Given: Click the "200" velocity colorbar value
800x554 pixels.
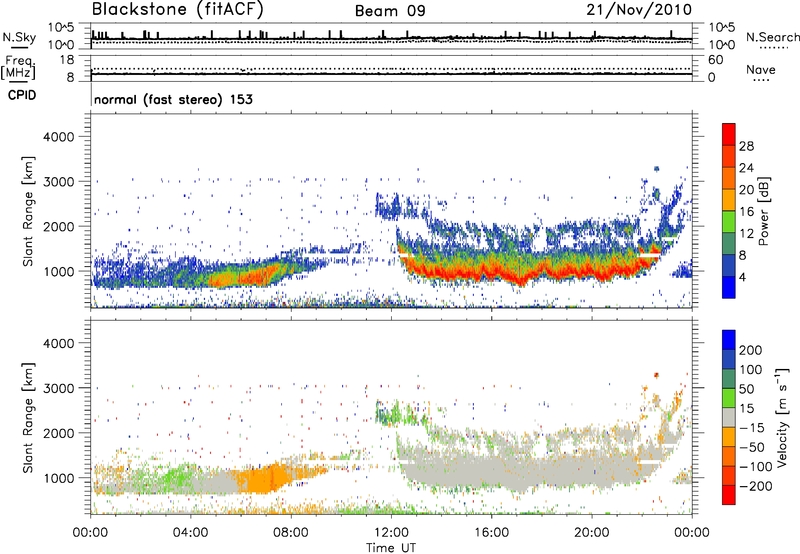Looking at the screenshot, I should pos(751,350).
